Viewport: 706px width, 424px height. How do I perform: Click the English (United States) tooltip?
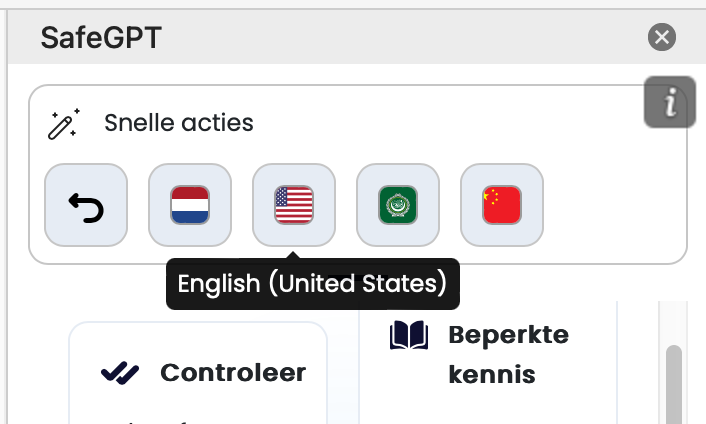[x=312, y=284]
